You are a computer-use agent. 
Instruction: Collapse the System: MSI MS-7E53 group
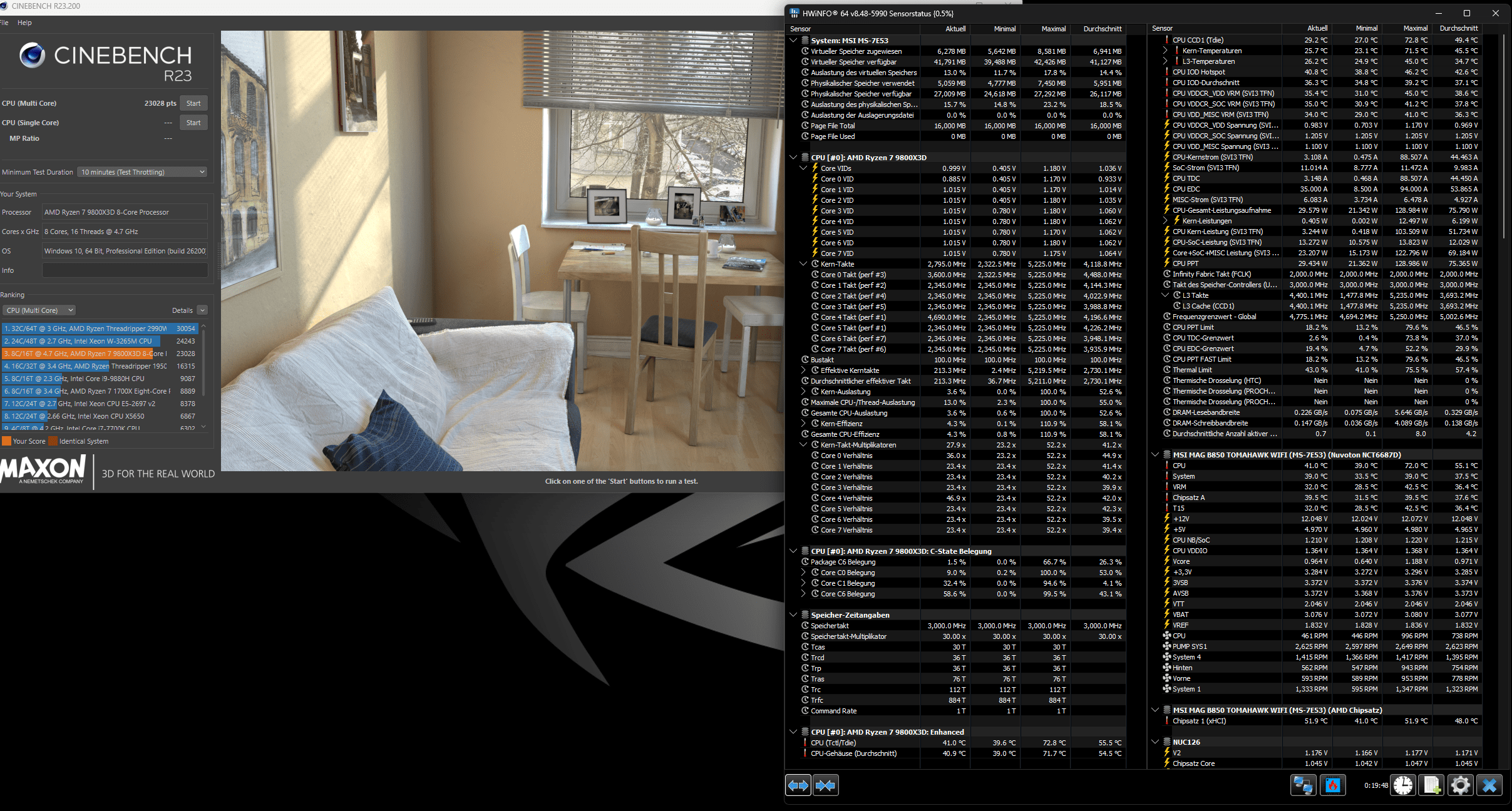(793, 41)
